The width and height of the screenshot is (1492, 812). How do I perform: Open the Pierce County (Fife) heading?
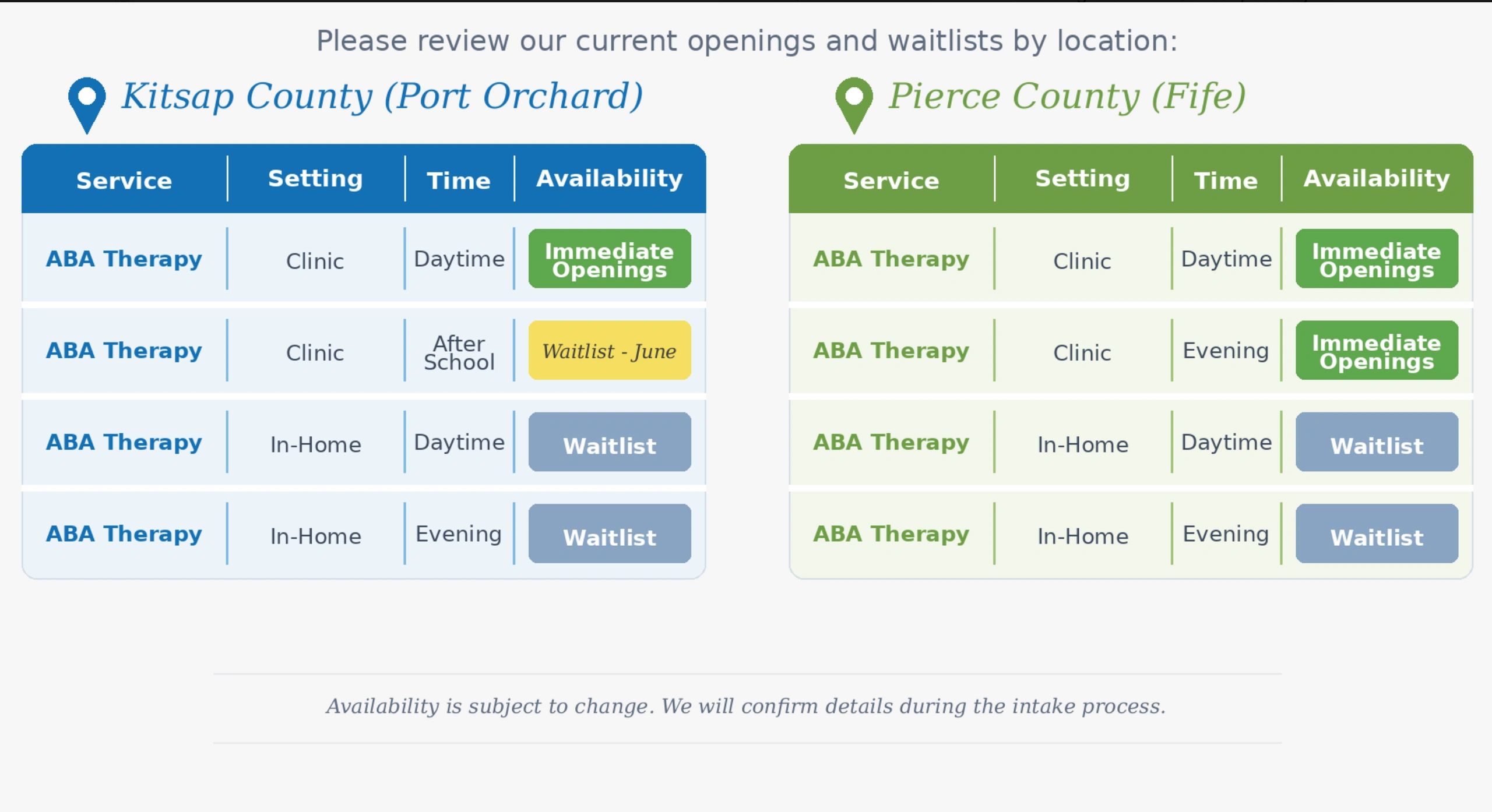pyautogui.click(x=1067, y=96)
